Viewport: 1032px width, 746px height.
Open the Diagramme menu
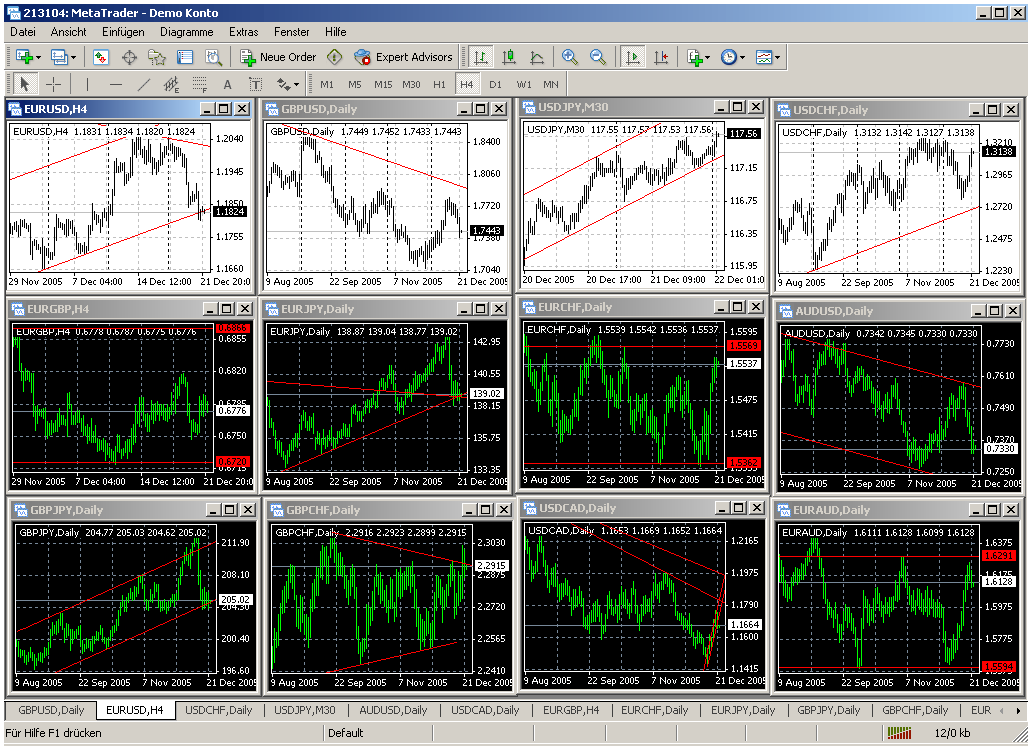[x=186, y=31]
